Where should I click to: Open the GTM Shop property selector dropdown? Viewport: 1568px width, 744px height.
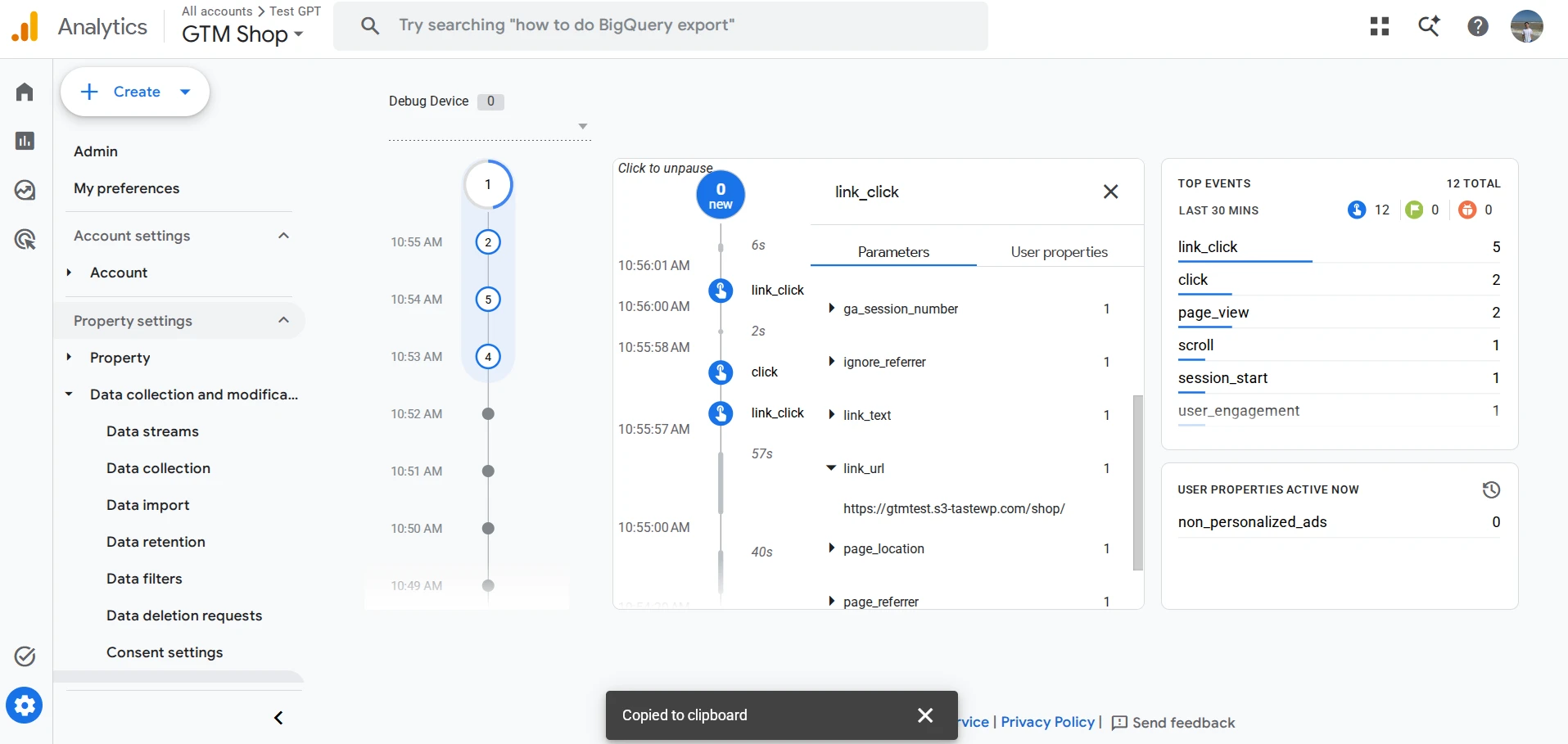pos(242,34)
